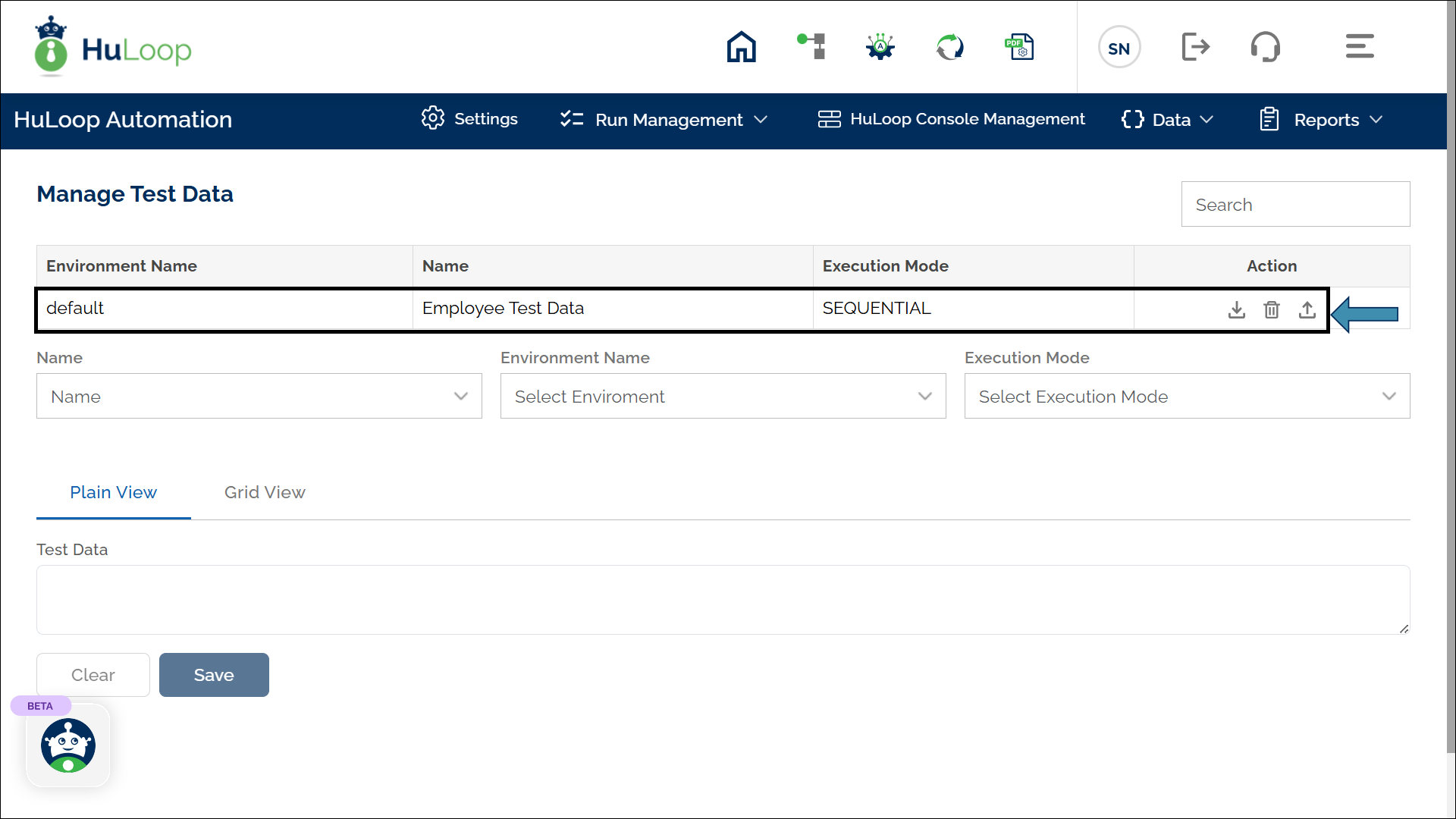Open the Select Enviroment dropdown
This screenshot has height=819, width=1456.
(723, 396)
